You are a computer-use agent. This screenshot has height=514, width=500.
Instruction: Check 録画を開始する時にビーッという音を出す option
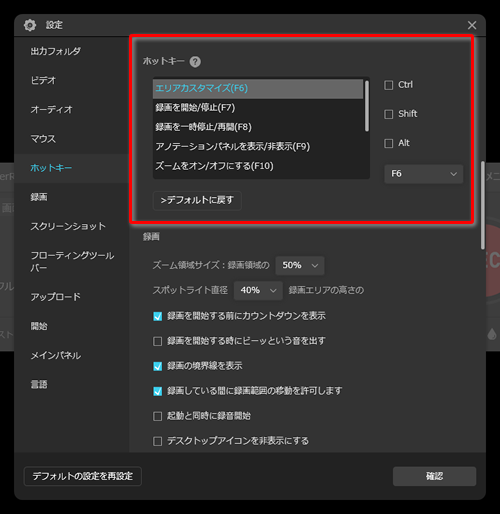tap(158, 341)
